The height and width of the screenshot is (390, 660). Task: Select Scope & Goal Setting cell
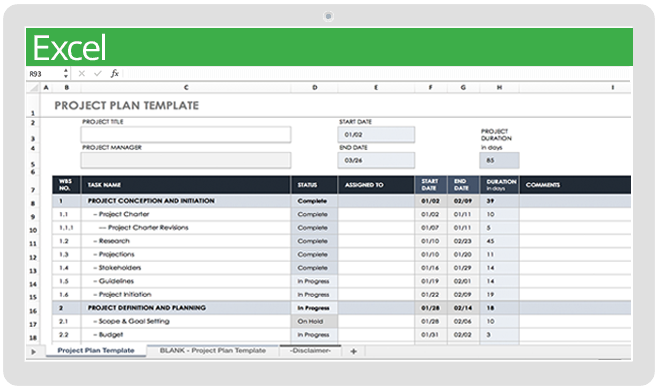click(x=186, y=321)
